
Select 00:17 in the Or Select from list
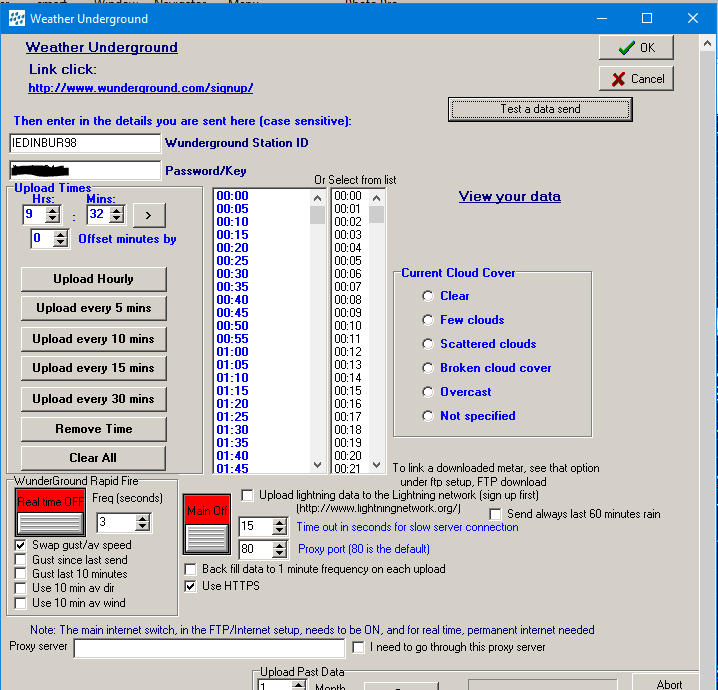[348, 417]
